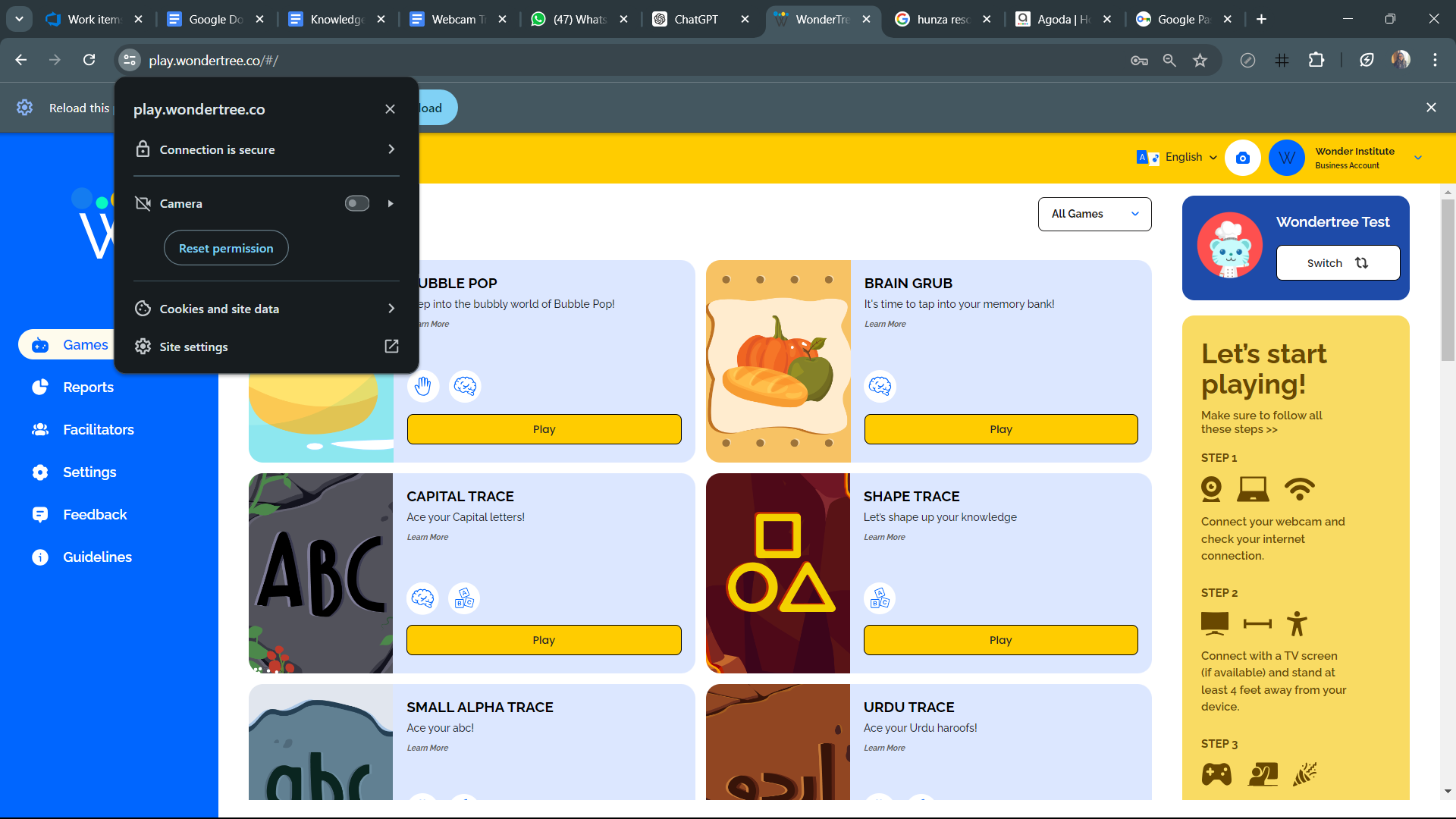Open Reports in sidebar
The width and height of the screenshot is (1456, 819).
(x=73, y=388)
